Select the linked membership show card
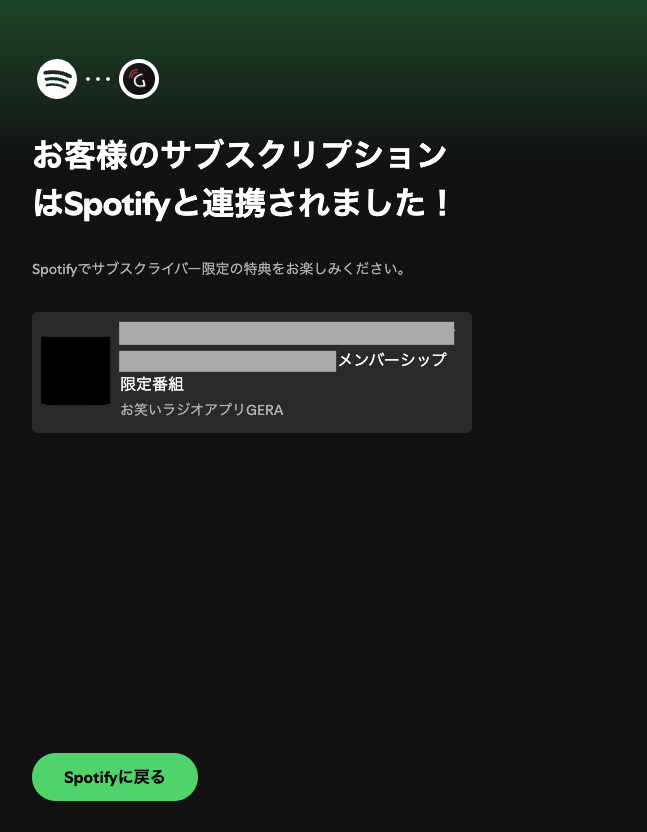 [252, 372]
